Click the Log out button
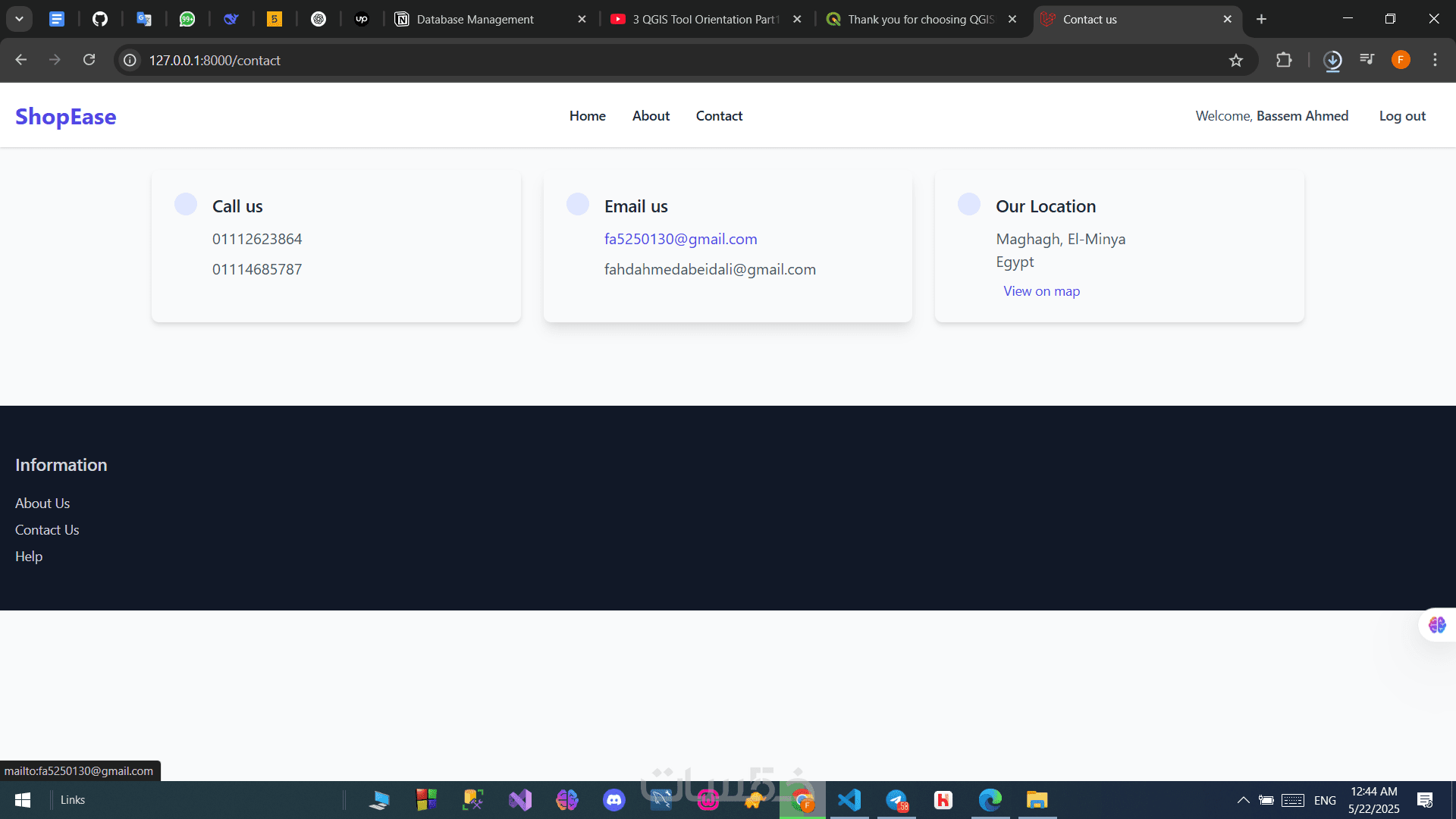This screenshot has height=819, width=1456. click(x=1402, y=116)
